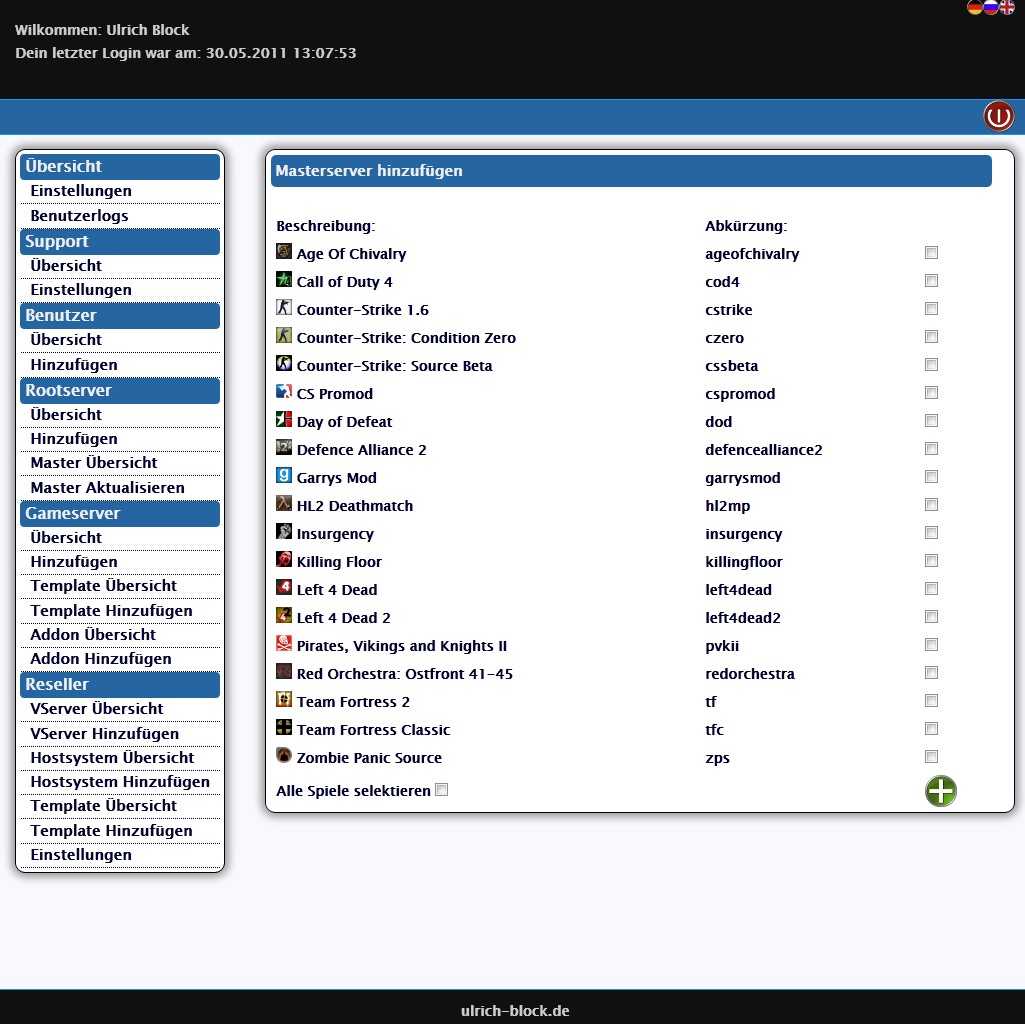Click the red logout power icon
Viewport: 1025px width, 1024px height.
click(998, 116)
